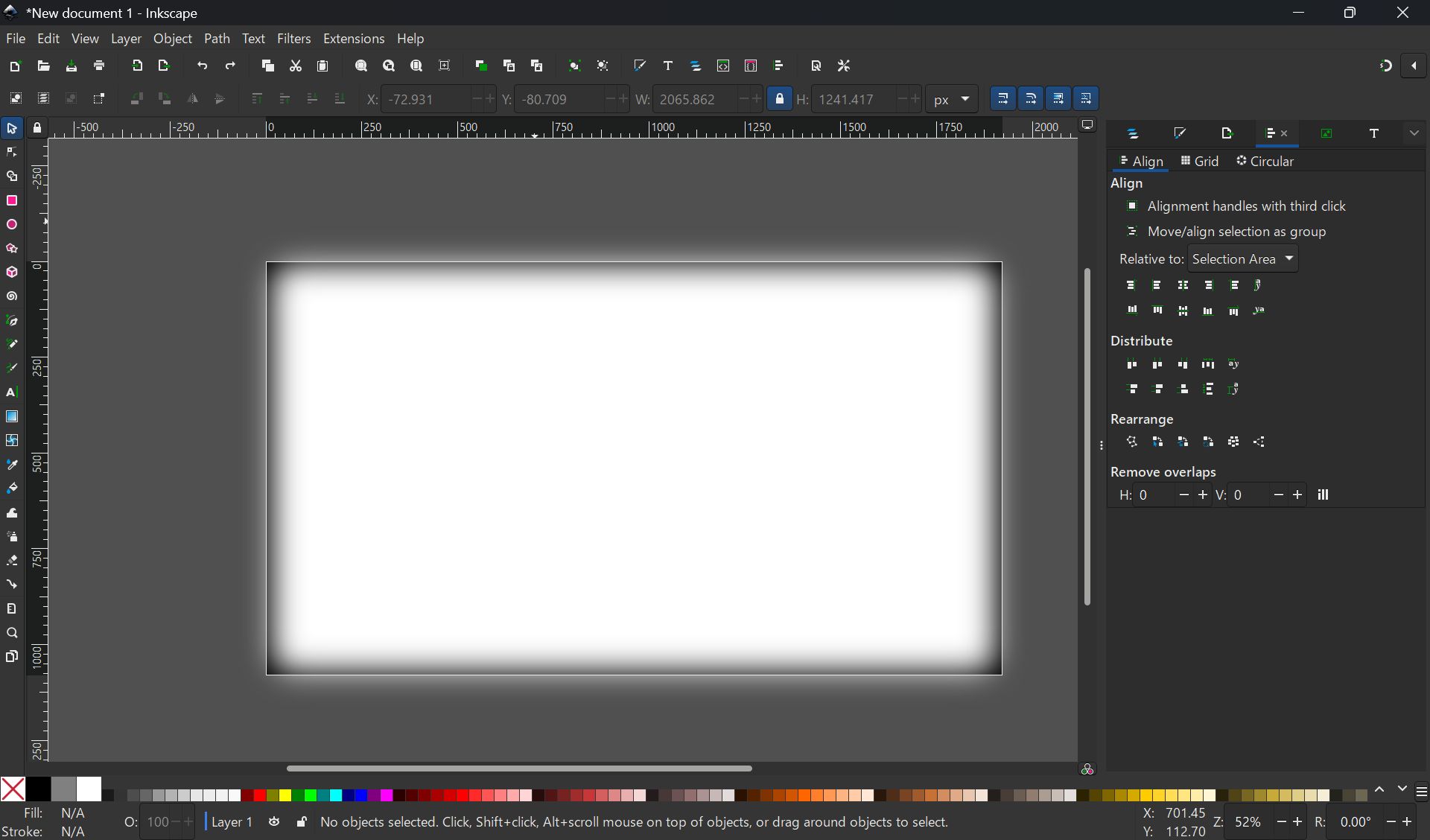1430x840 pixels.
Task: Open the Relative to Selection Area dropdown
Action: coord(1242,258)
